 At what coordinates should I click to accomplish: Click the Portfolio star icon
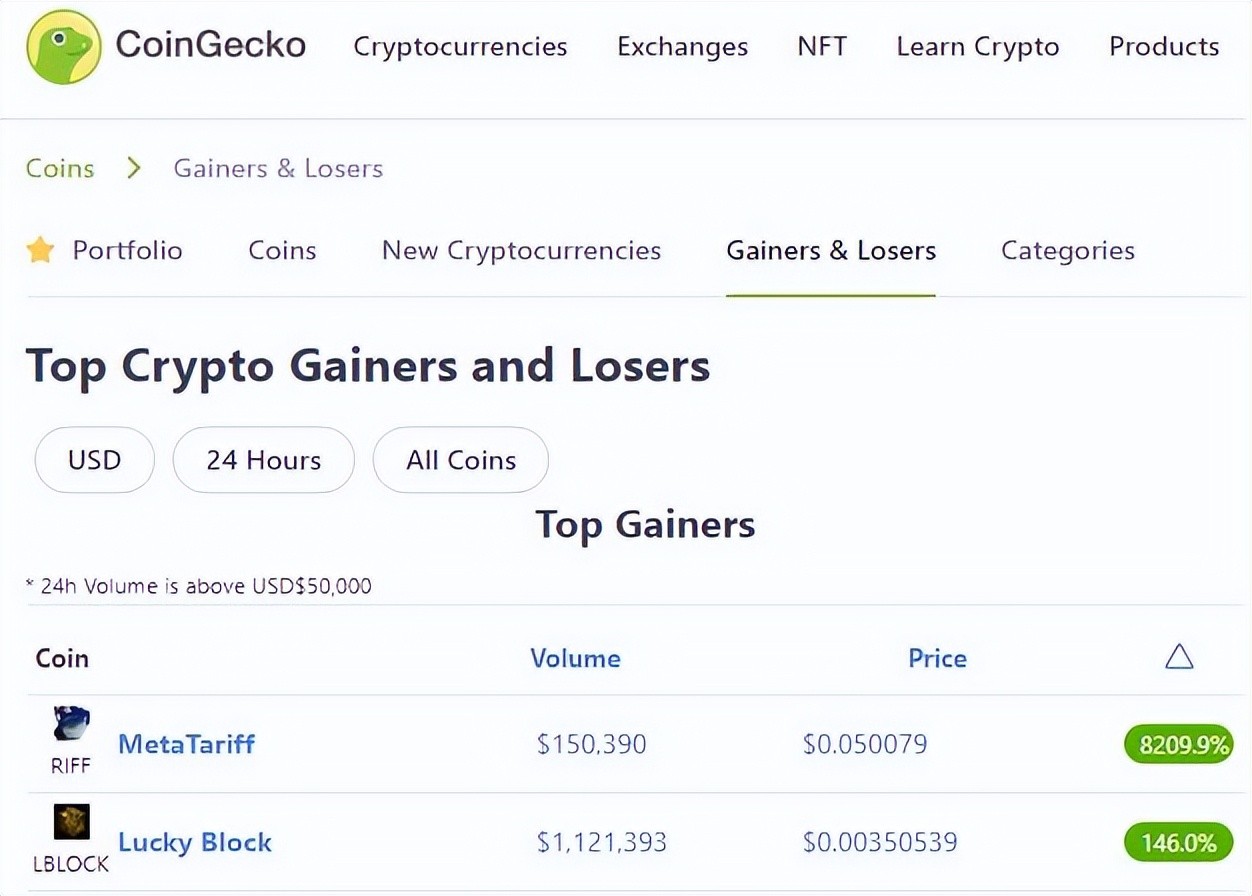(x=40, y=250)
